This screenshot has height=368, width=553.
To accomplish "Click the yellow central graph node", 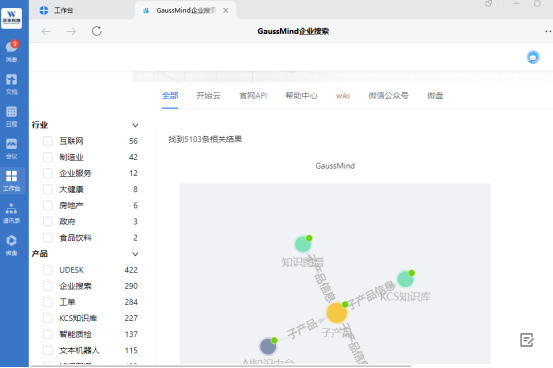I will click(336, 313).
